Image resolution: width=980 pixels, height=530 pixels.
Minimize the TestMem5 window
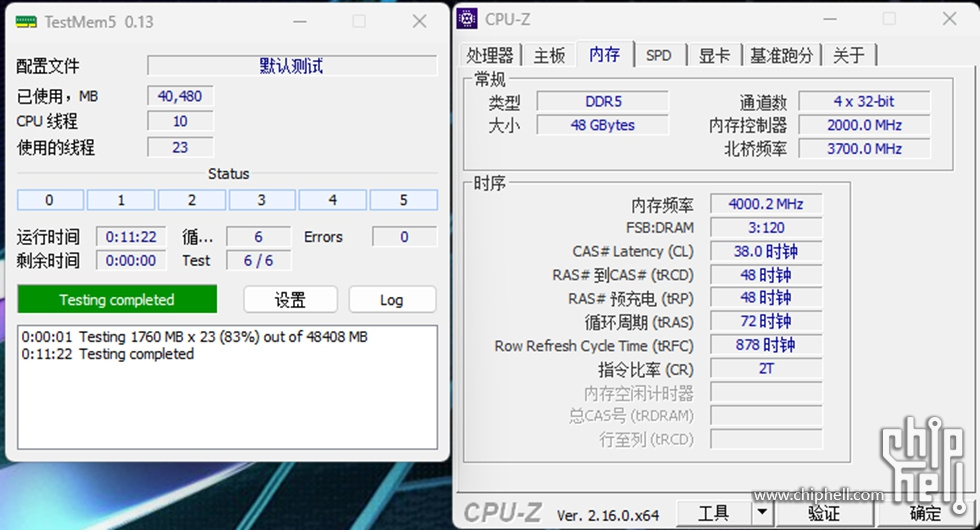(x=300, y=22)
